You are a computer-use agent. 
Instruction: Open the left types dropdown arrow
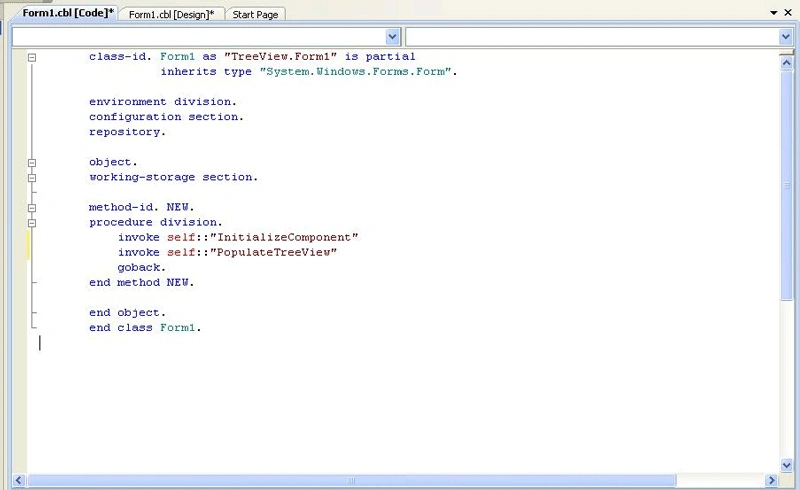tap(392, 37)
